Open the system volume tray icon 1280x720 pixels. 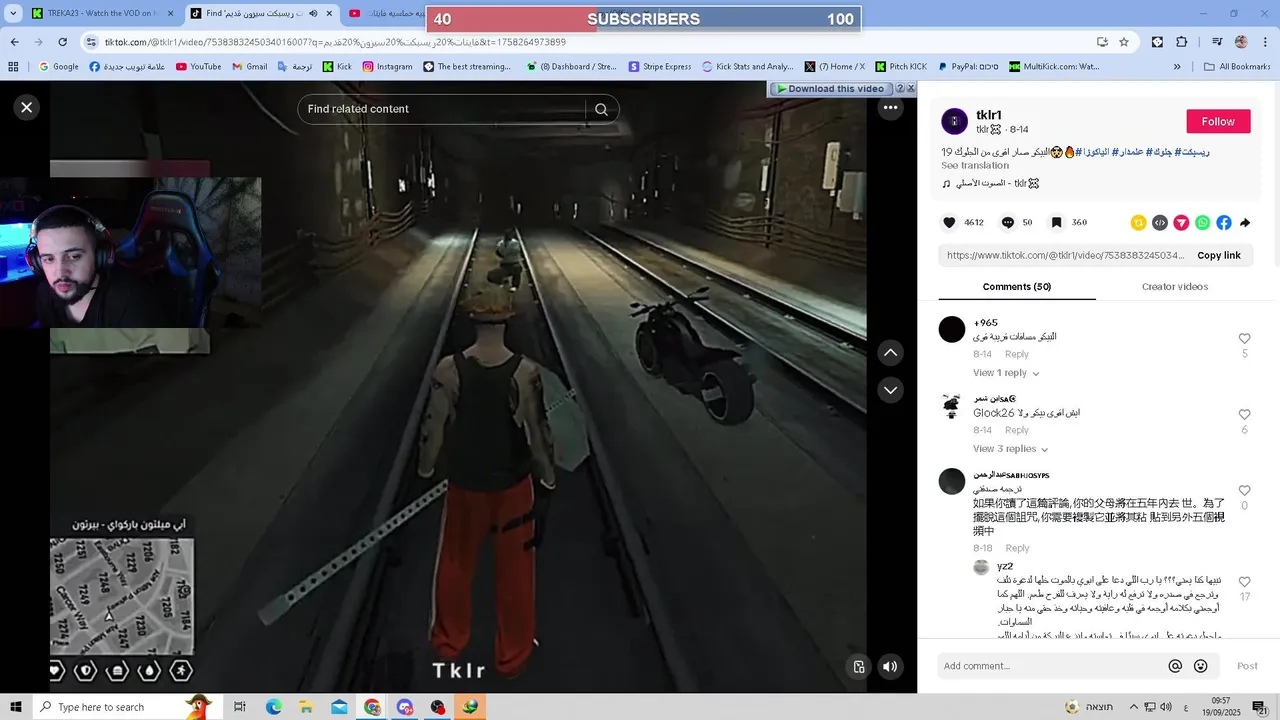click(x=1166, y=707)
